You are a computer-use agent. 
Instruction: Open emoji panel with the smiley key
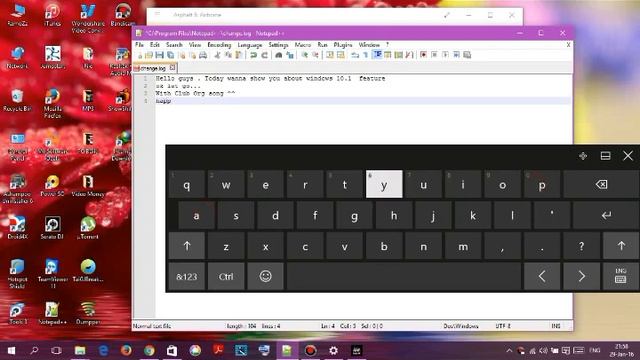(265, 276)
